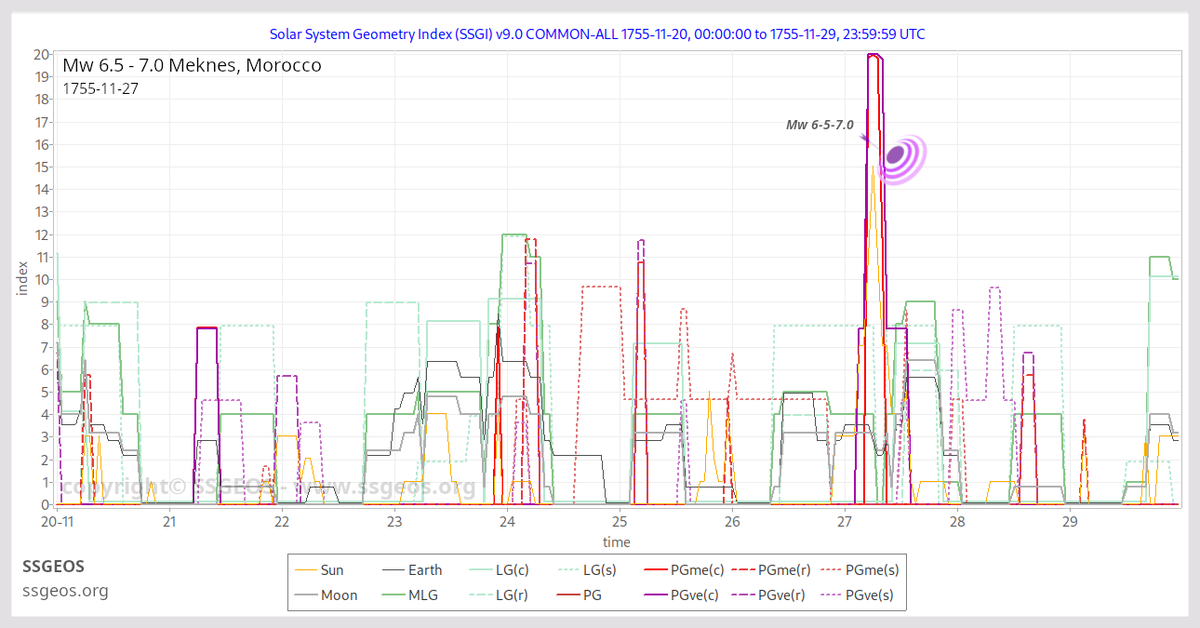Click the x-axis tick label 27
1200x628 pixels.
(845, 521)
